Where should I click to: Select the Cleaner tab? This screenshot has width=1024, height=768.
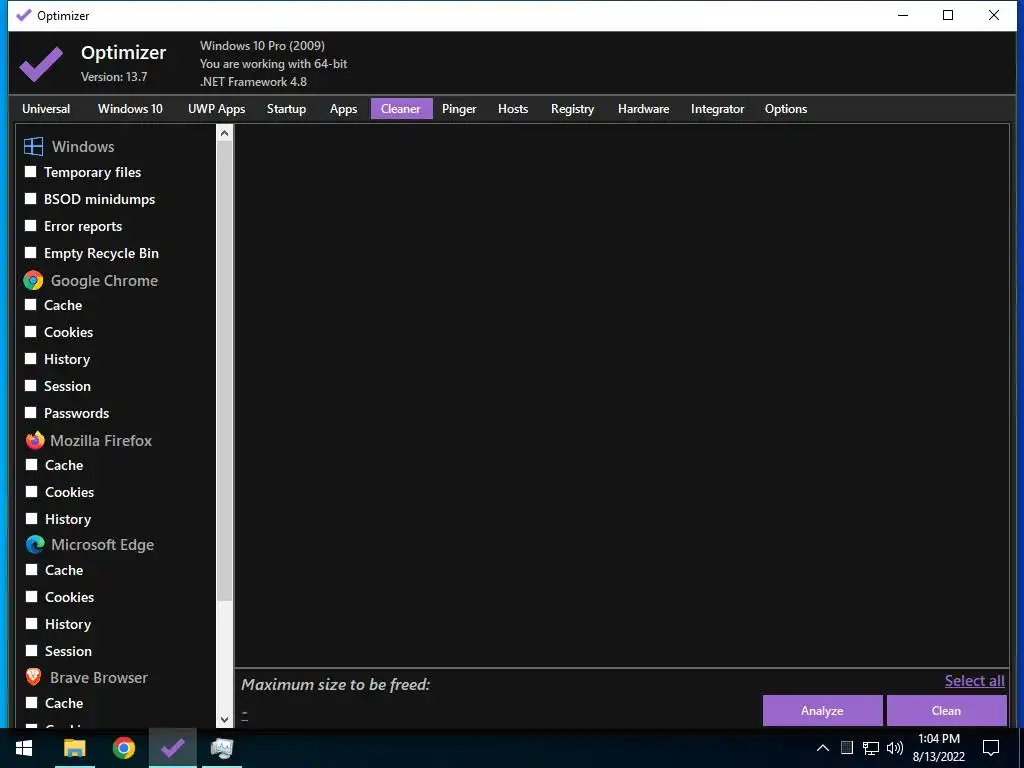(x=401, y=108)
